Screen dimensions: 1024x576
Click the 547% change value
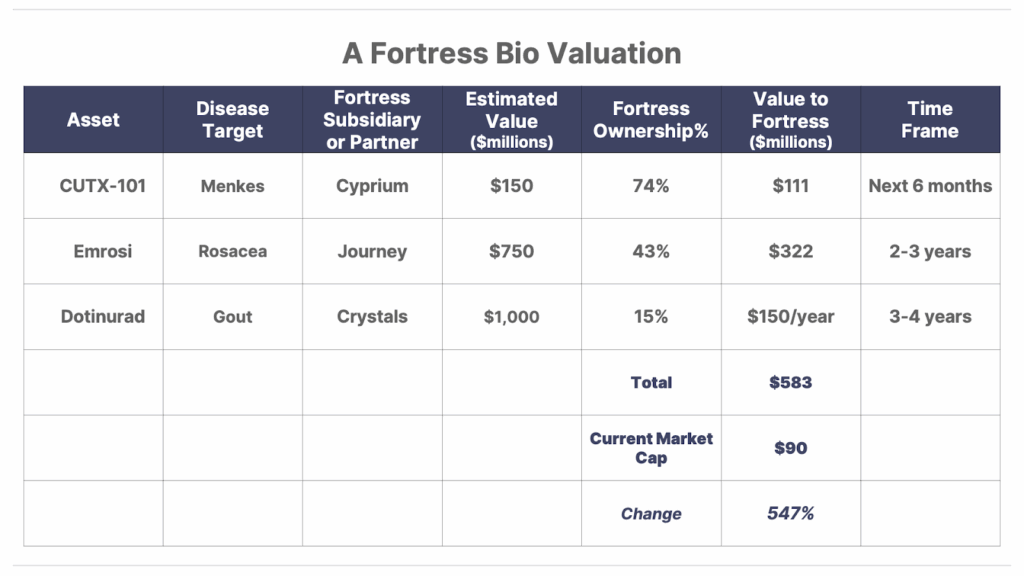(x=791, y=513)
